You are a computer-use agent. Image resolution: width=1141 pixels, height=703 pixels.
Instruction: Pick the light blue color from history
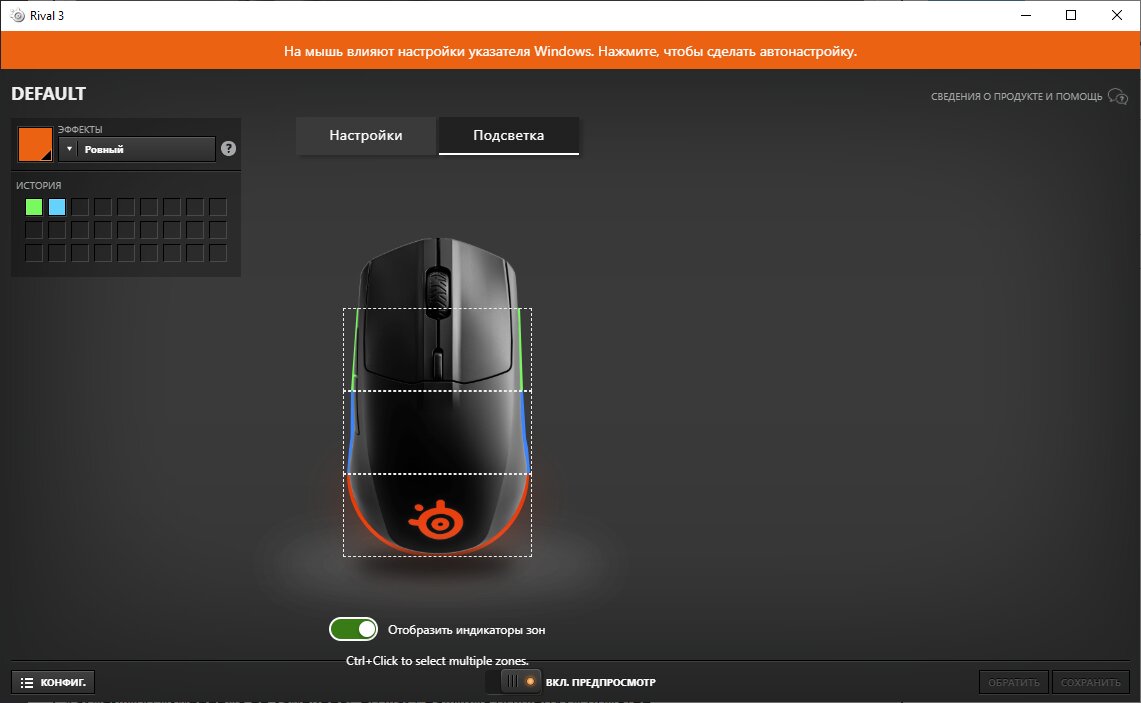coord(57,207)
